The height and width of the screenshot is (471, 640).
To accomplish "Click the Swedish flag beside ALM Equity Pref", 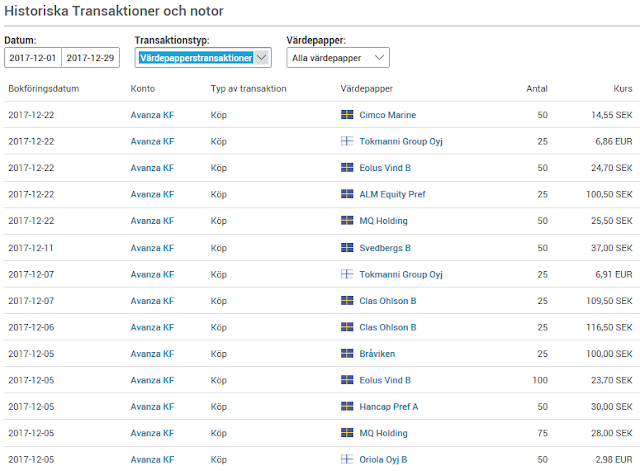I will point(347,194).
